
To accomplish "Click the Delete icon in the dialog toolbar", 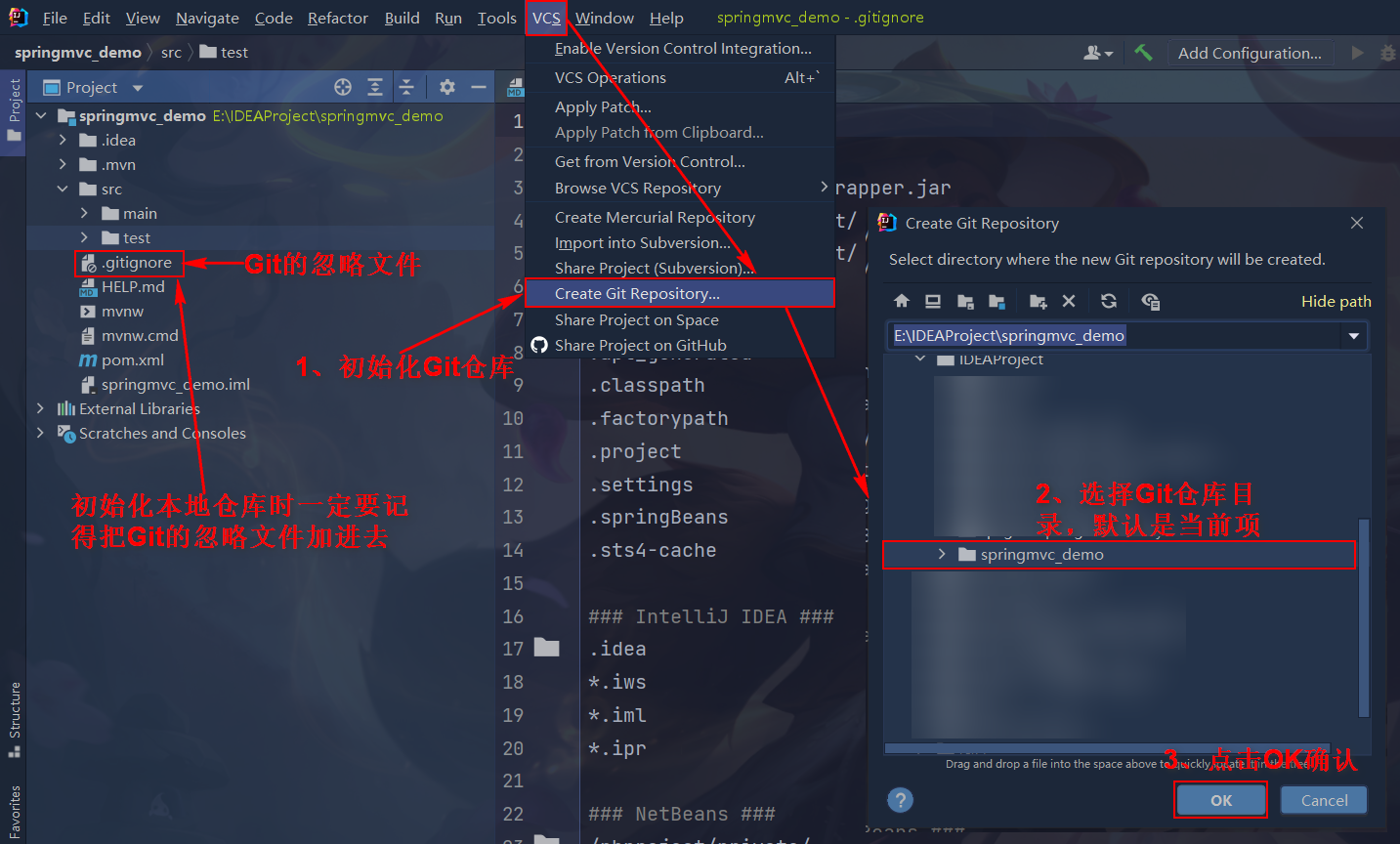I will 1067,301.
